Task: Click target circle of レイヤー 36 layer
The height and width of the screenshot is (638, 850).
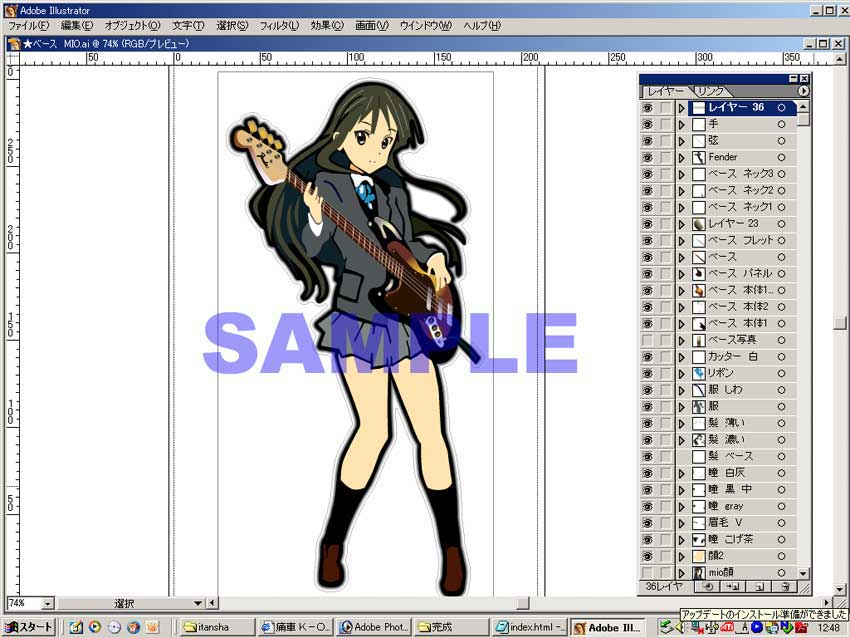Action: pyautogui.click(x=781, y=108)
